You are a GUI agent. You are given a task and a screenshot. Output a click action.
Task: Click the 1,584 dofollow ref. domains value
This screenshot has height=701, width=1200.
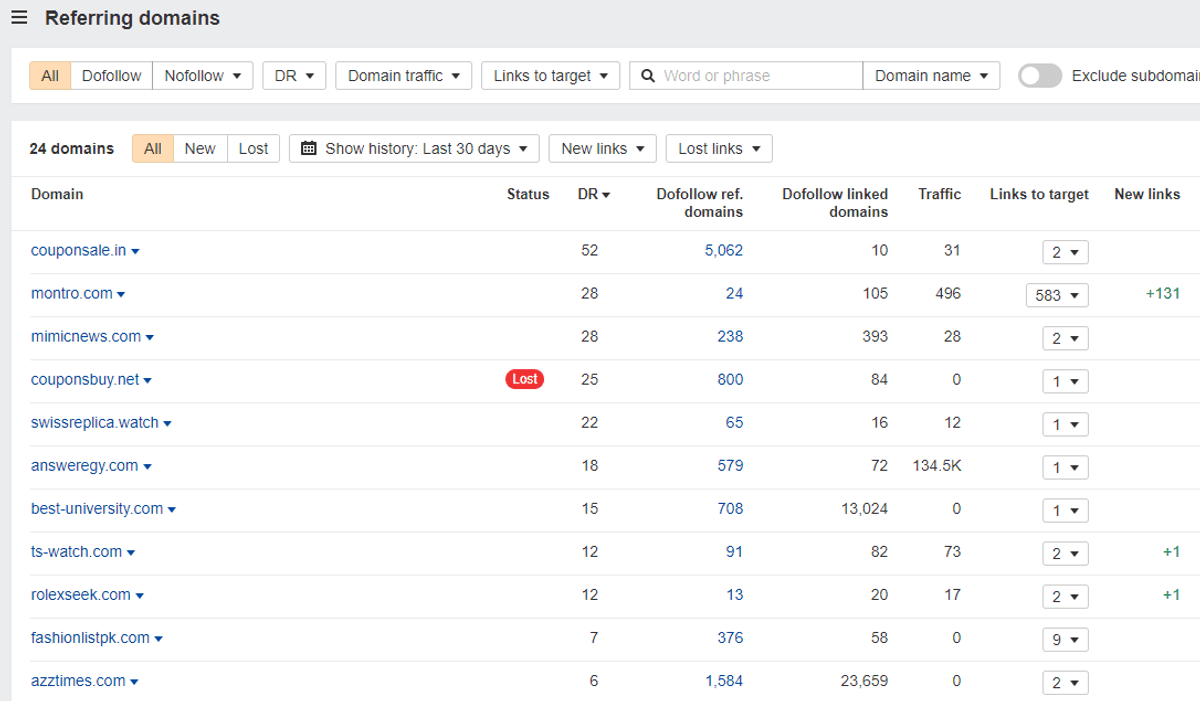(x=724, y=680)
